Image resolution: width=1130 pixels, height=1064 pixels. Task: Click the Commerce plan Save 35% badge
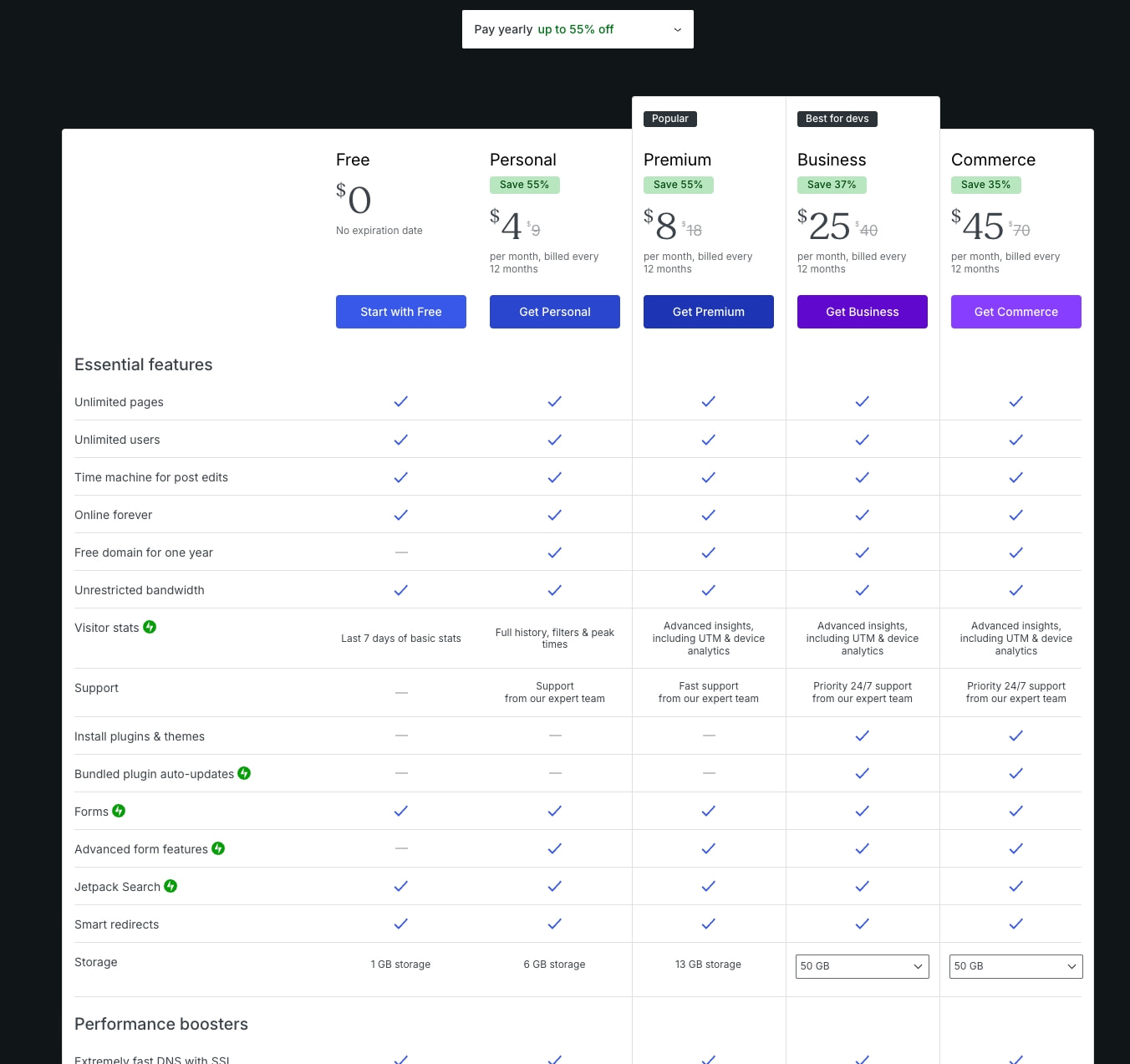tap(986, 185)
